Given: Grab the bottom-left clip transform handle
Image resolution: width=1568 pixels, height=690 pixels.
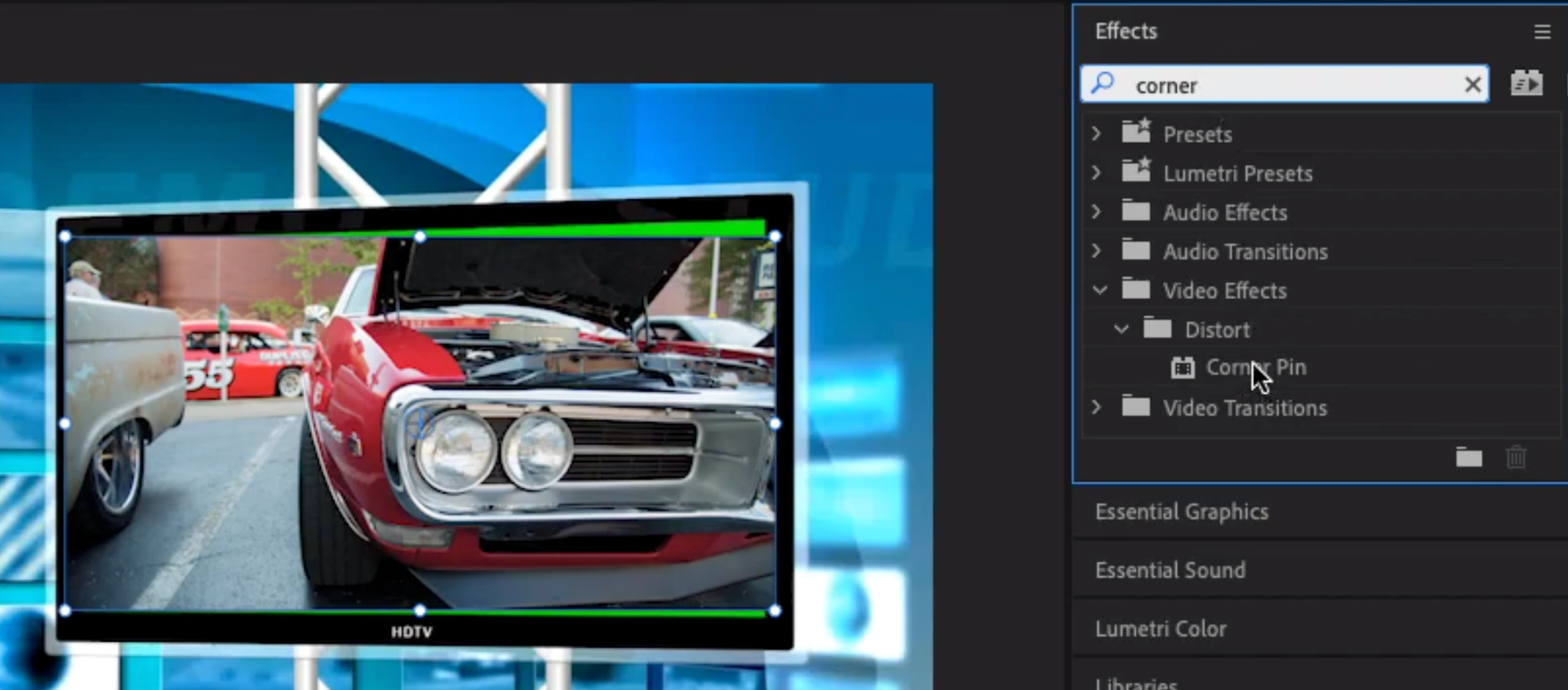Looking at the screenshot, I should (x=65, y=610).
